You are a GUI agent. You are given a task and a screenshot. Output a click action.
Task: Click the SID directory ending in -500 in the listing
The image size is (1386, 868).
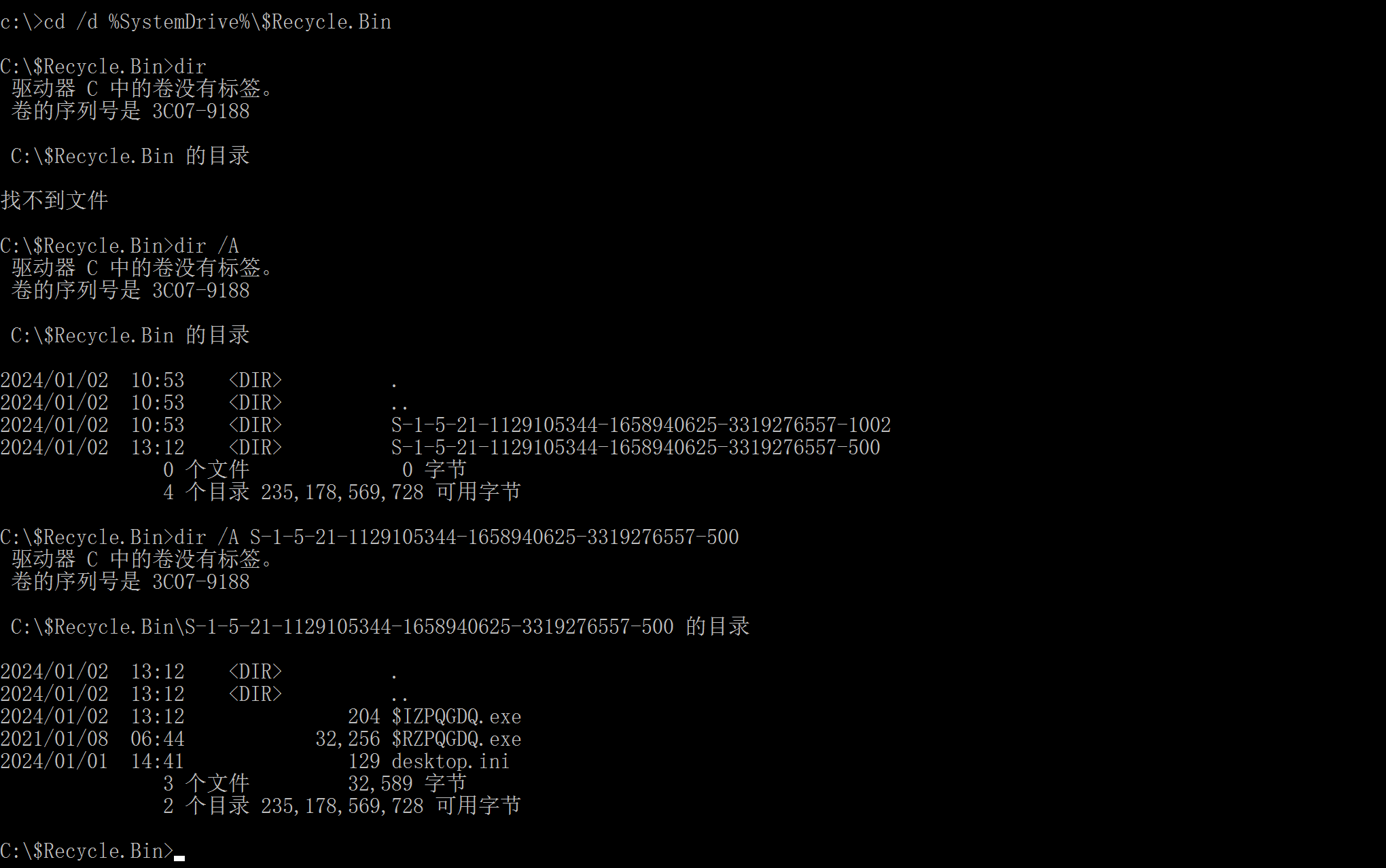coord(635,448)
